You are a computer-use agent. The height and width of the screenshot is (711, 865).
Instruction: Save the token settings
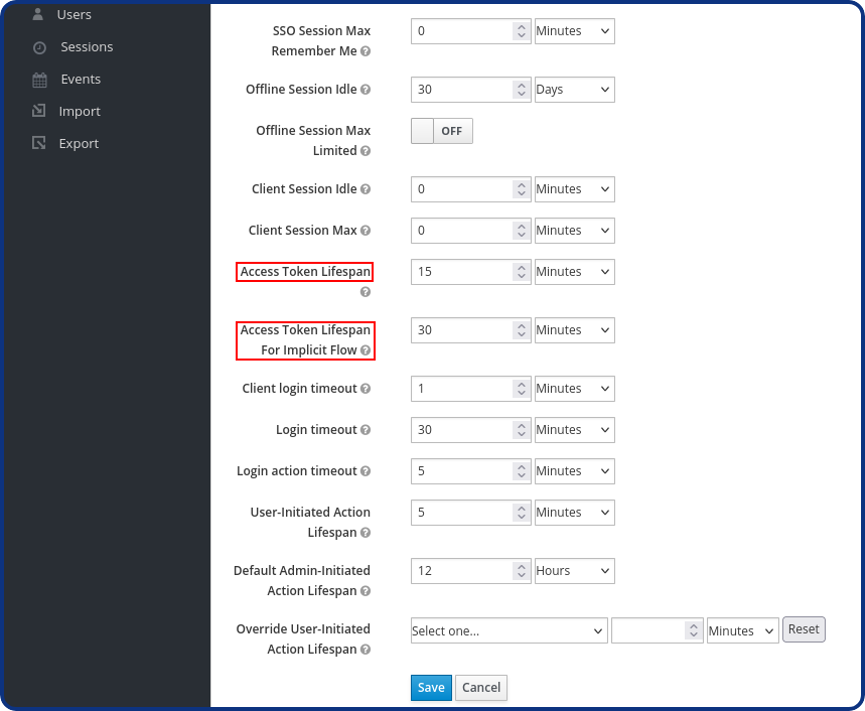[x=431, y=687]
